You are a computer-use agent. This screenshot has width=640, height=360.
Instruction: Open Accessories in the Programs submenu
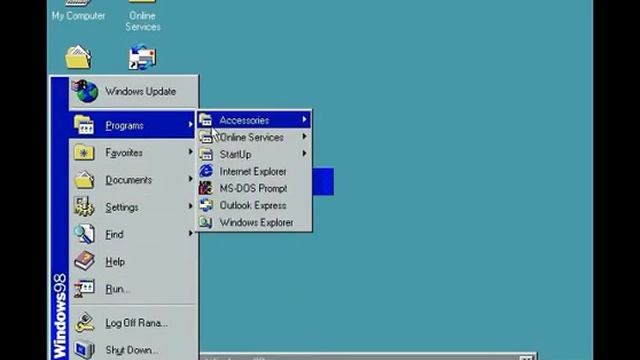(254, 120)
